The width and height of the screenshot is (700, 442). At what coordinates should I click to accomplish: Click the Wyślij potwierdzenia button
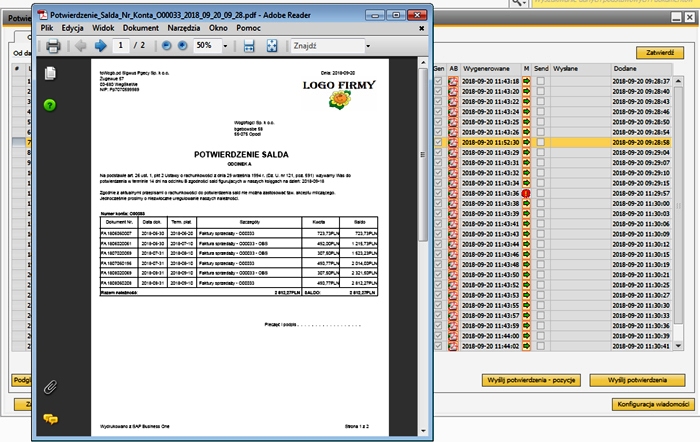pyautogui.click(x=637, y=380)
